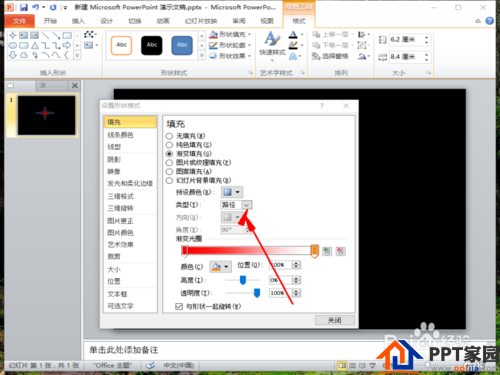Select the Solid Fill (纯色填充) radio button
Image resolution: width=500 pixels, height=375 pixels.
(x=169, y=145)
